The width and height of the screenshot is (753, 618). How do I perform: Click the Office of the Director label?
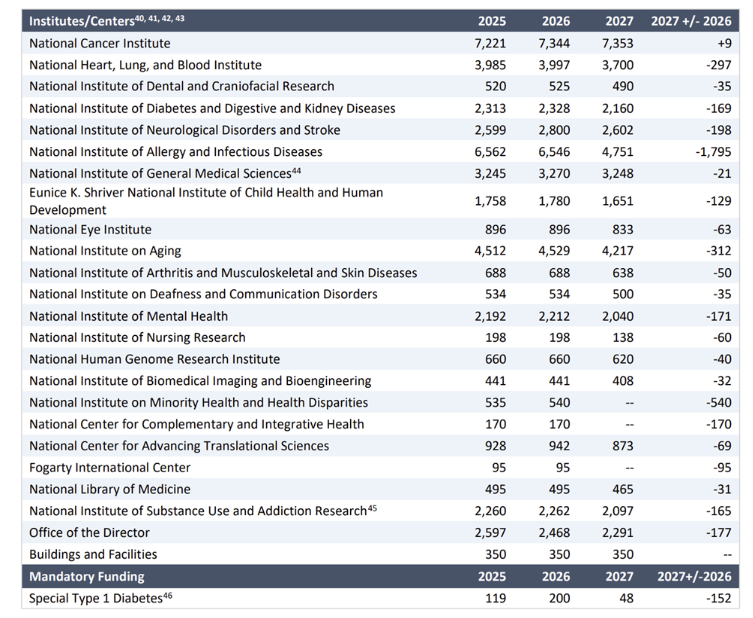point(90,532)
